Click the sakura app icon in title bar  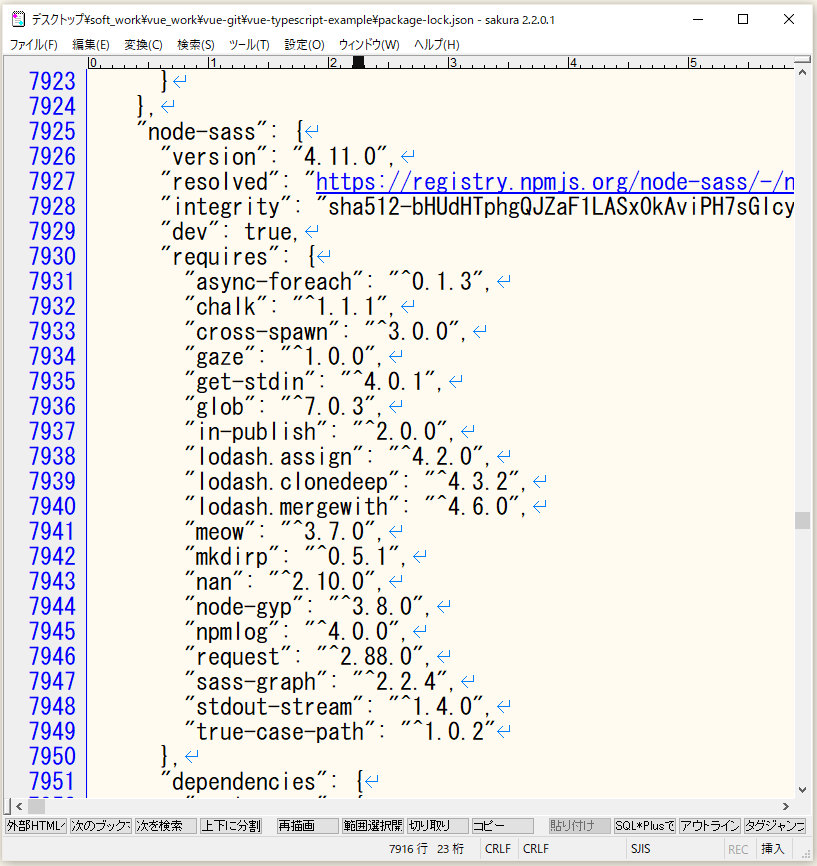18,19
